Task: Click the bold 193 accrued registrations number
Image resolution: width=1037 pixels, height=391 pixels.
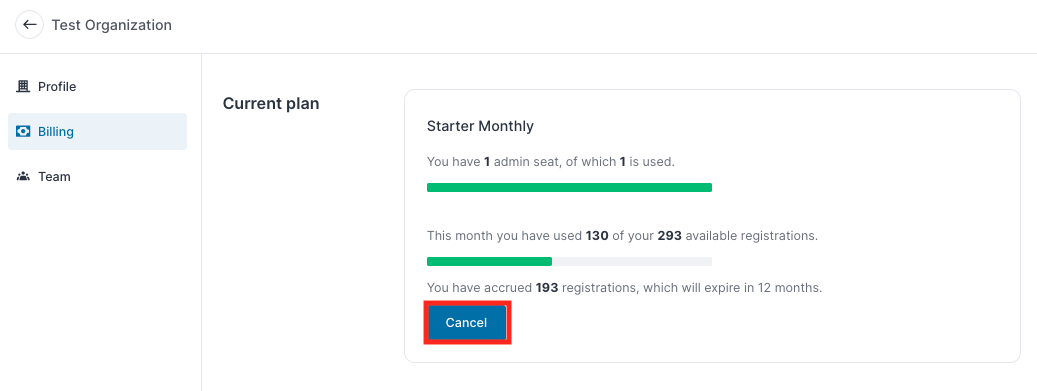Action: click(547, 288)
